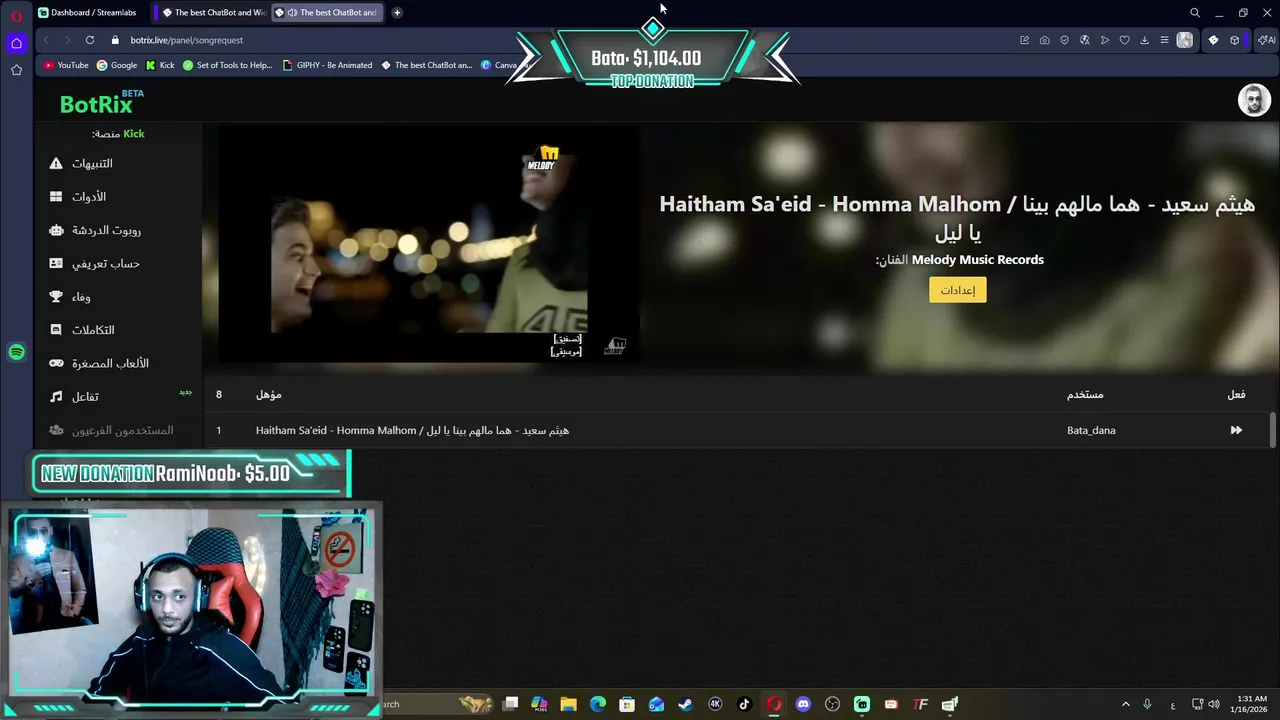The image size is (1280, 720).
Task: Open حساب تعريفي profile sidebar item
Action: (x=94, y=263)
